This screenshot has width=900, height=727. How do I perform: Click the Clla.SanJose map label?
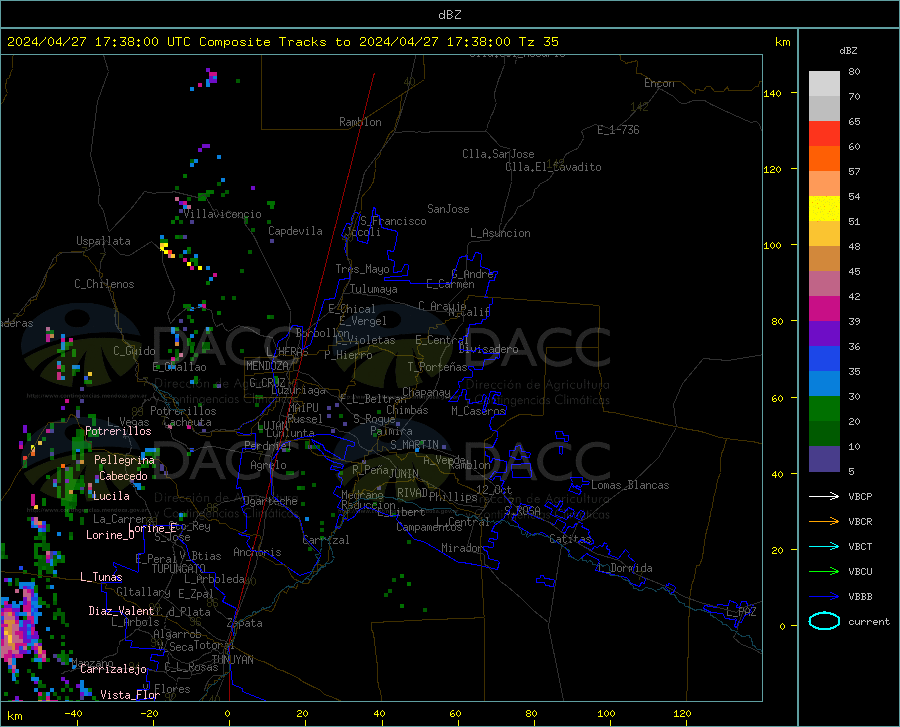pos(498,154)
